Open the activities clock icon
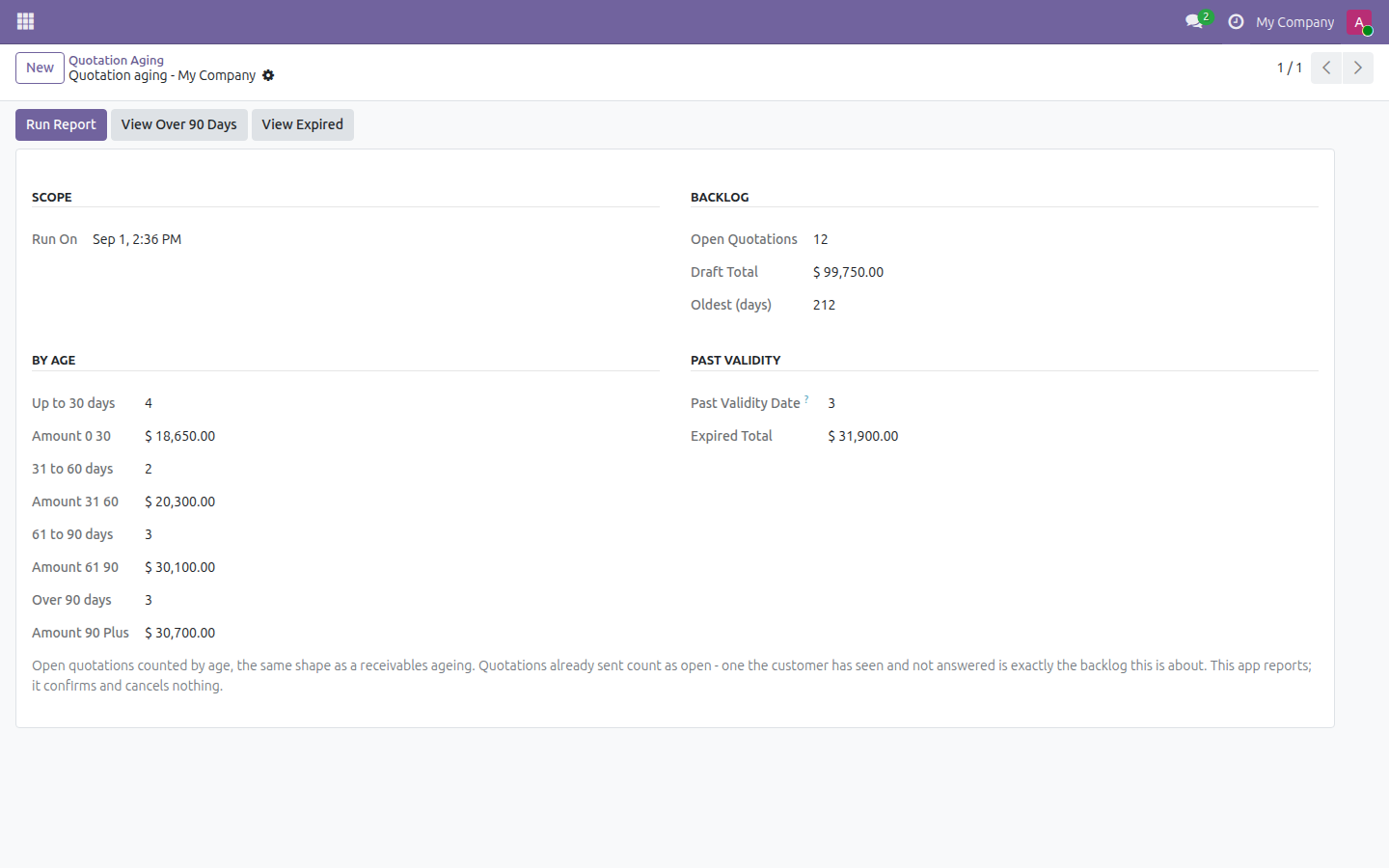Image resolution: width=1389 pixels, height=868 pixels. click(1236, 21)
